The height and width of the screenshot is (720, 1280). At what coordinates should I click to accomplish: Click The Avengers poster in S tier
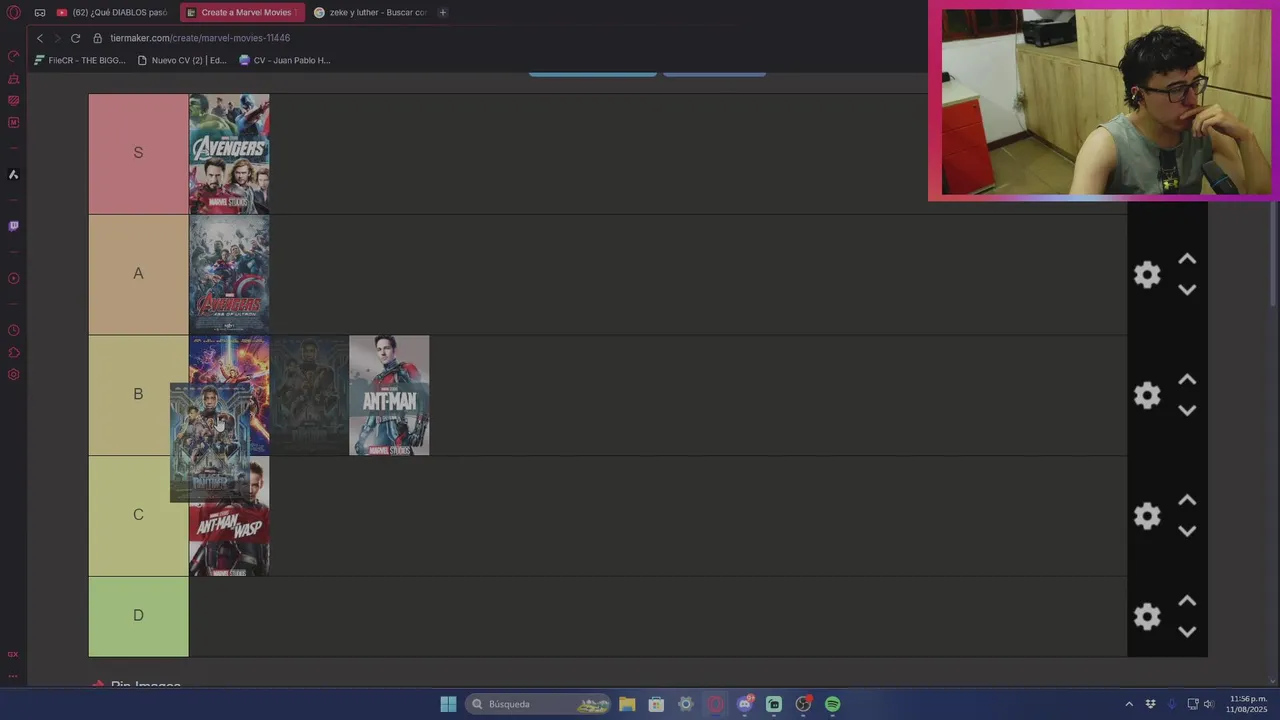[x=229, y=154]
